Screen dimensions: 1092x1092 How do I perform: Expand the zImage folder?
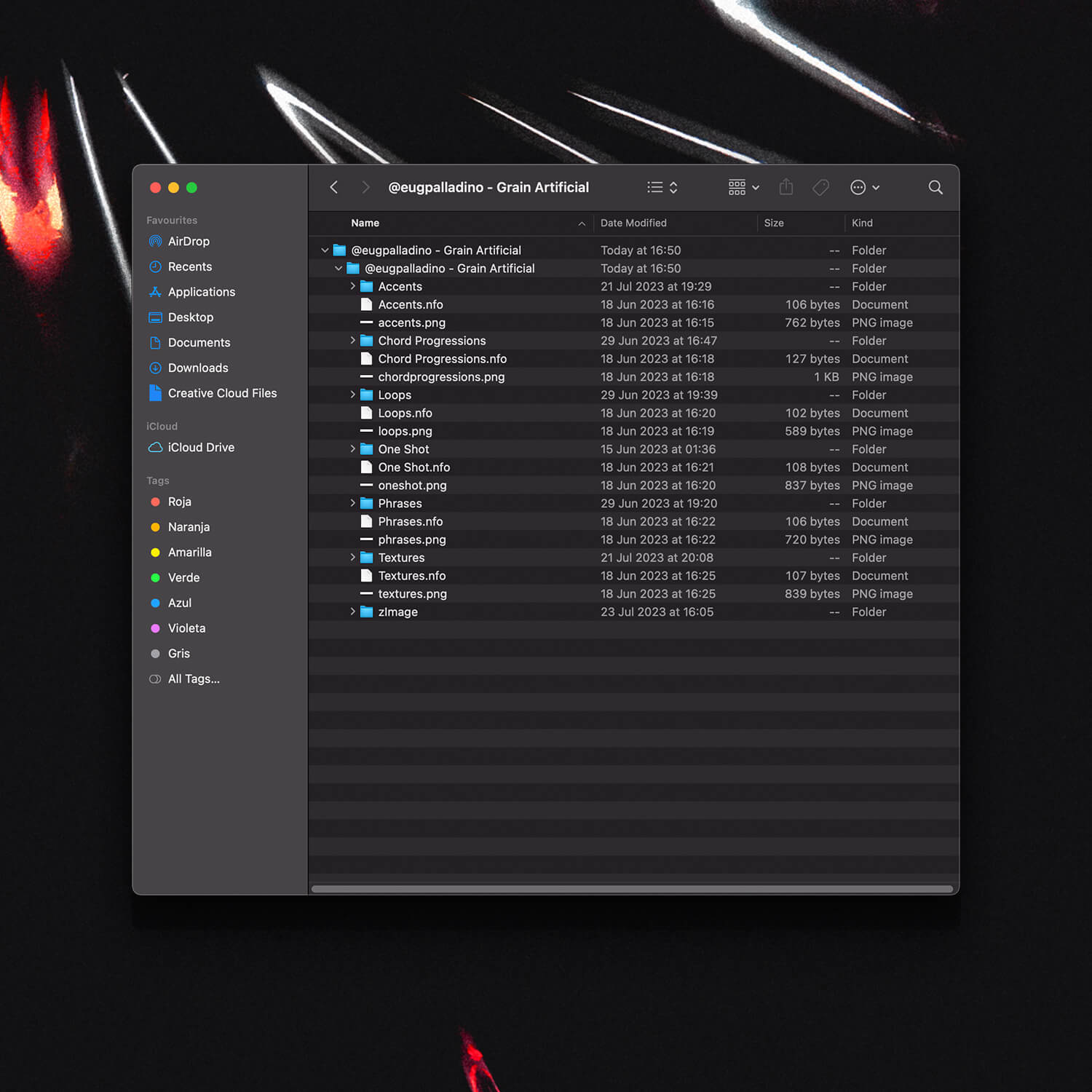click(x=352, y=612)
